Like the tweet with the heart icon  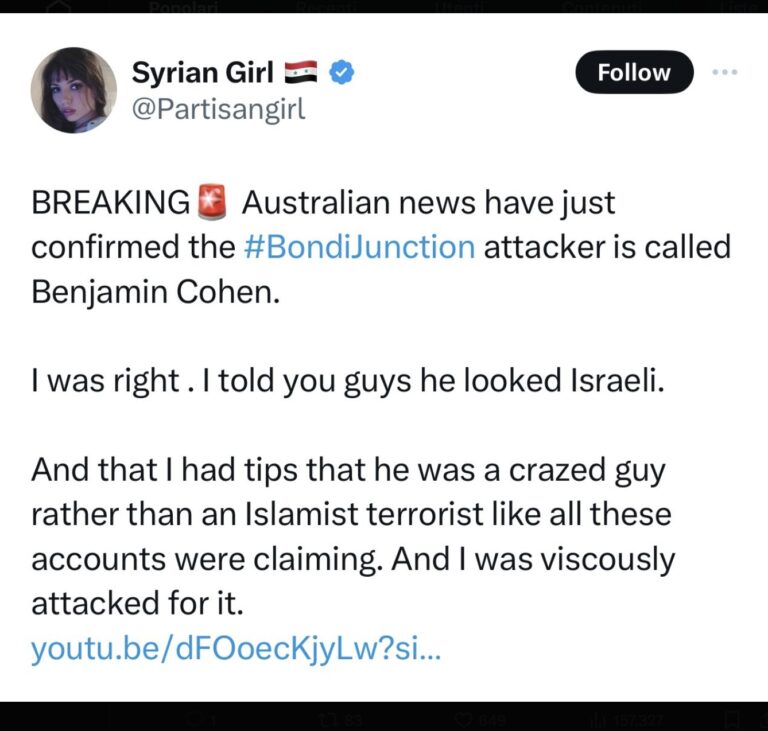pyautogui.click(x=464, y=718)
